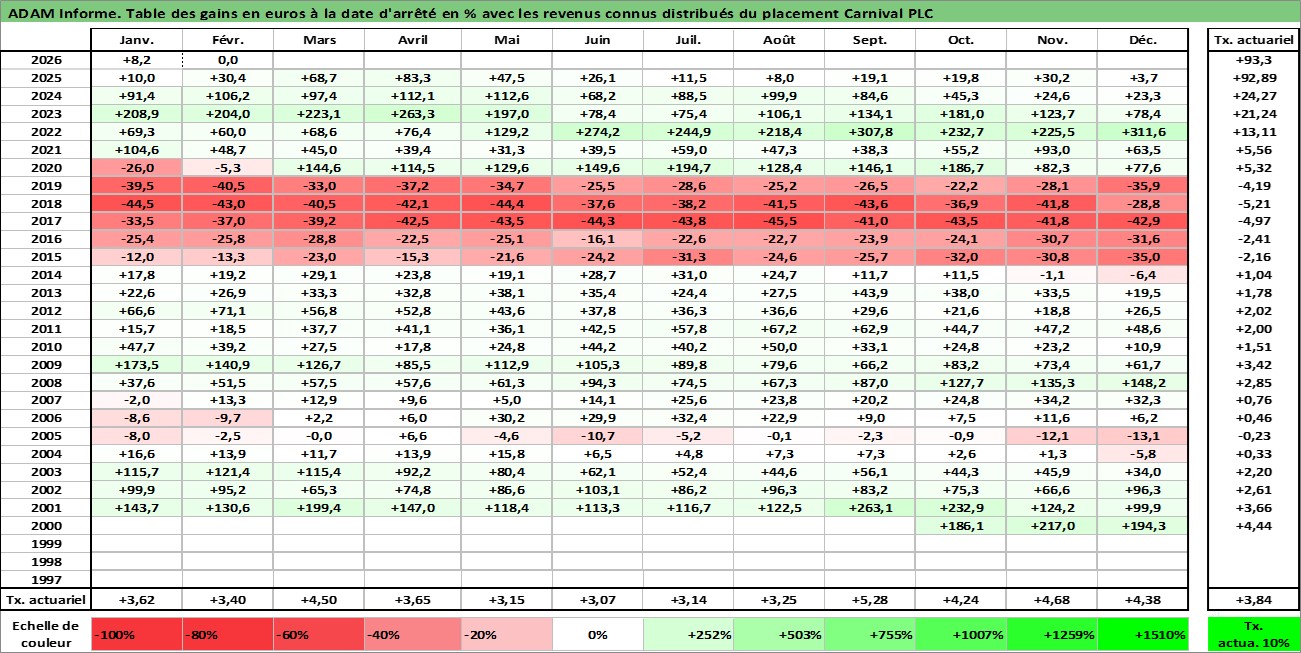
Task: Select the Sept. column header
Action: [x=870, y=40]
